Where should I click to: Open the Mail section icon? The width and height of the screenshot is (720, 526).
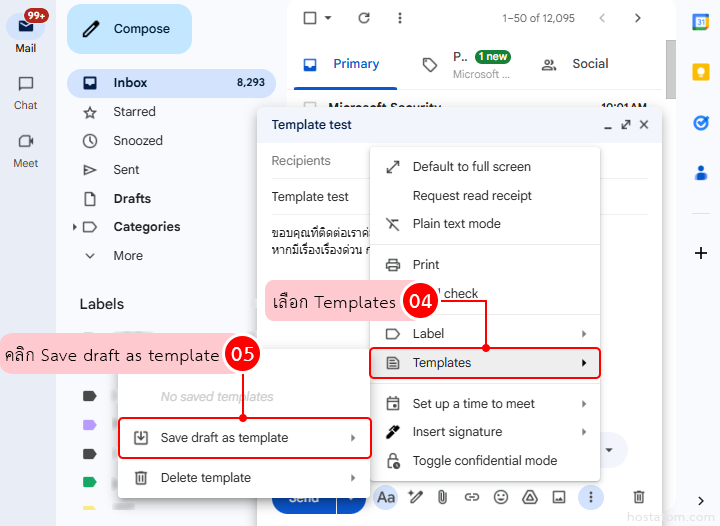click(x=26, y=26)
